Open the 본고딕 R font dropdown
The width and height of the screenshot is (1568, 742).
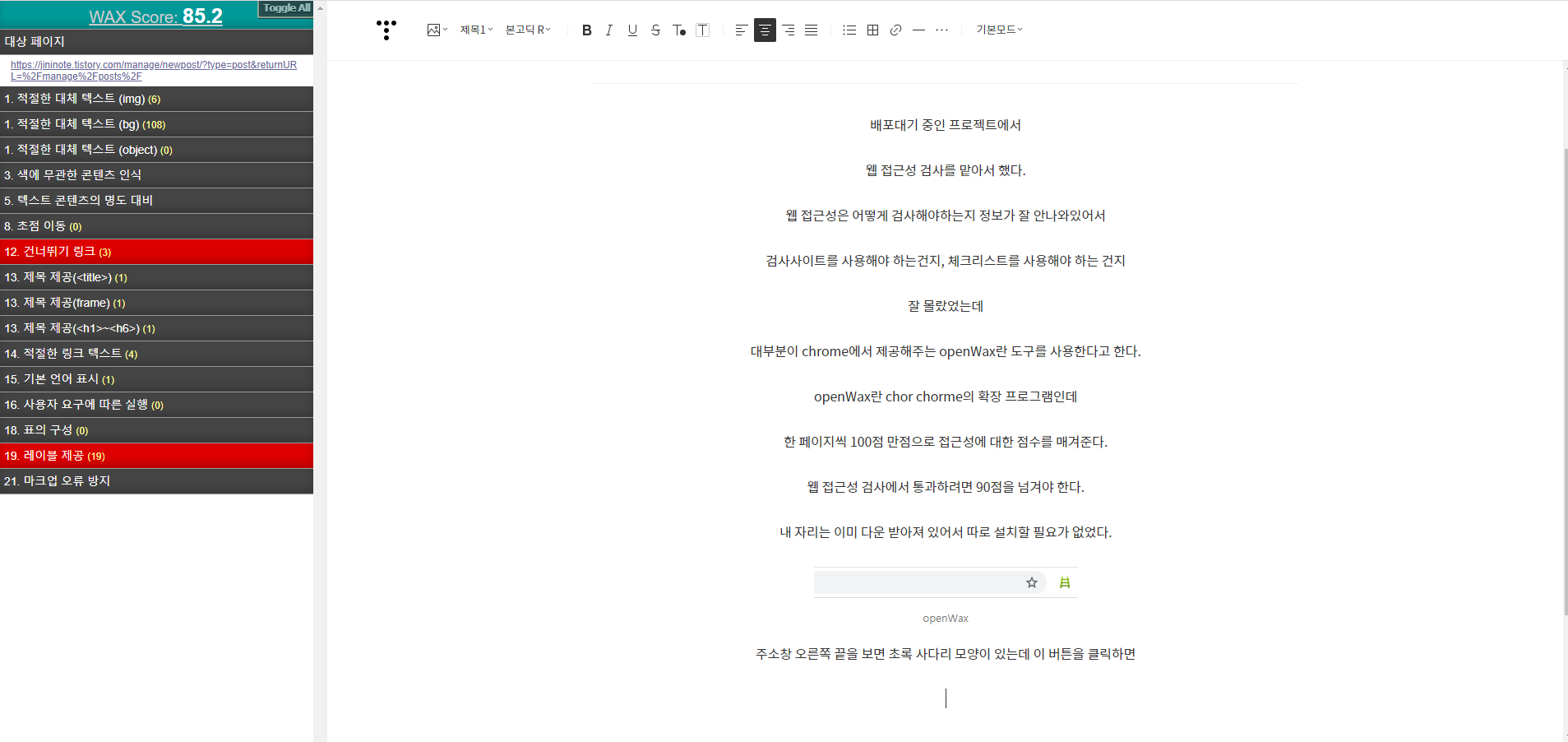tap(528, 30)
